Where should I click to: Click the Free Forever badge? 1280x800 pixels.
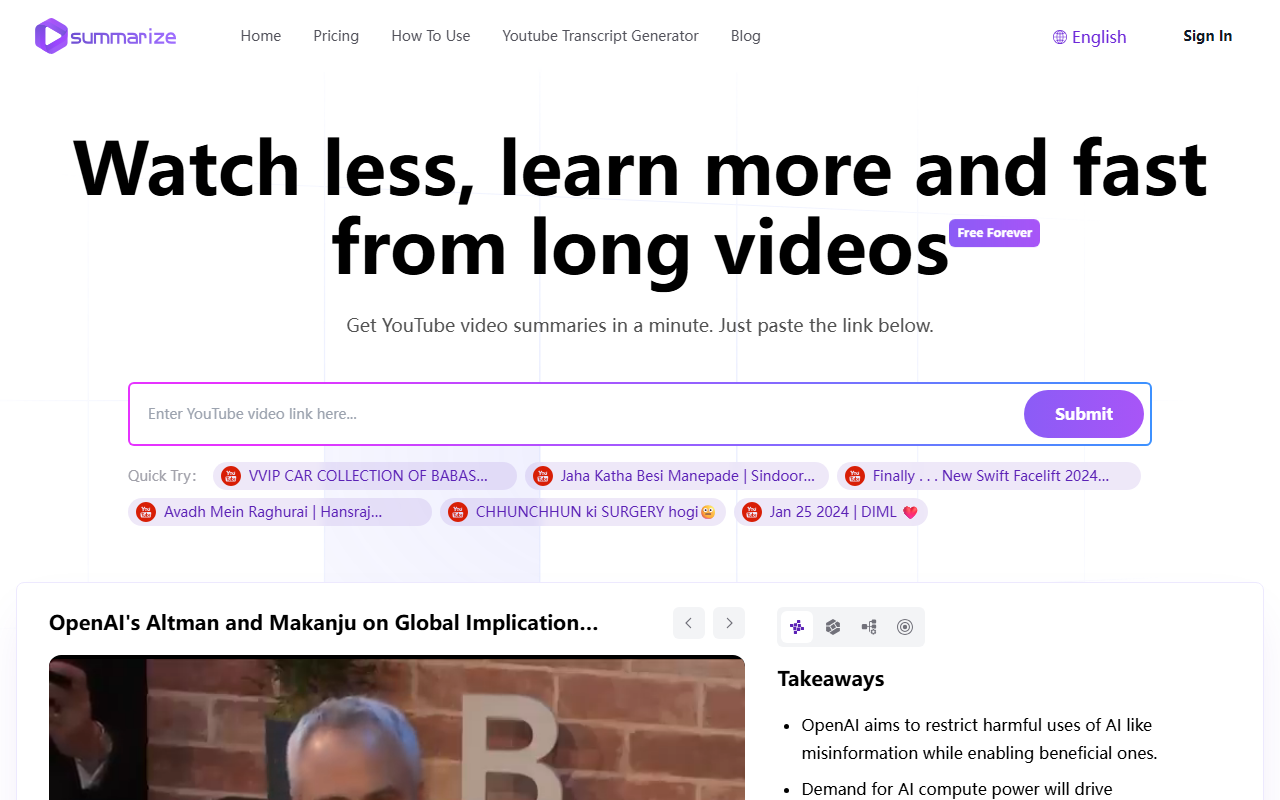point(994,233)
